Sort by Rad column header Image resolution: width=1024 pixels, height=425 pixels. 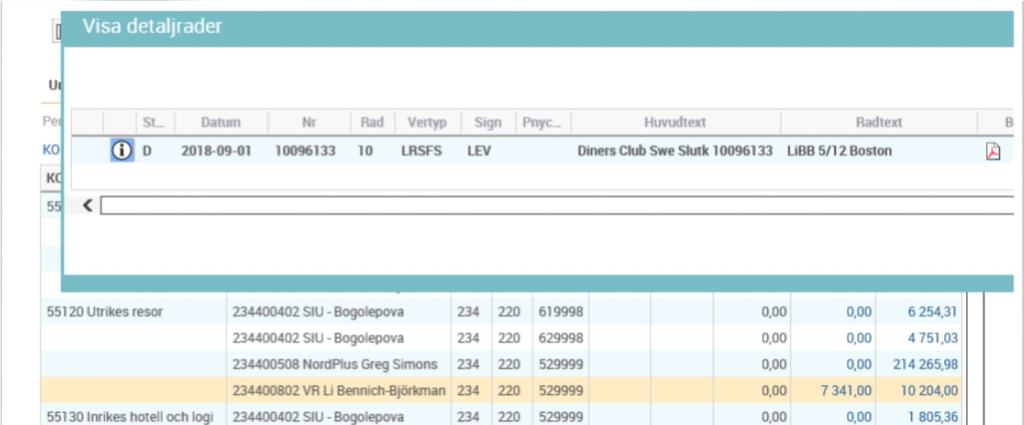click(x=372, y=122)
